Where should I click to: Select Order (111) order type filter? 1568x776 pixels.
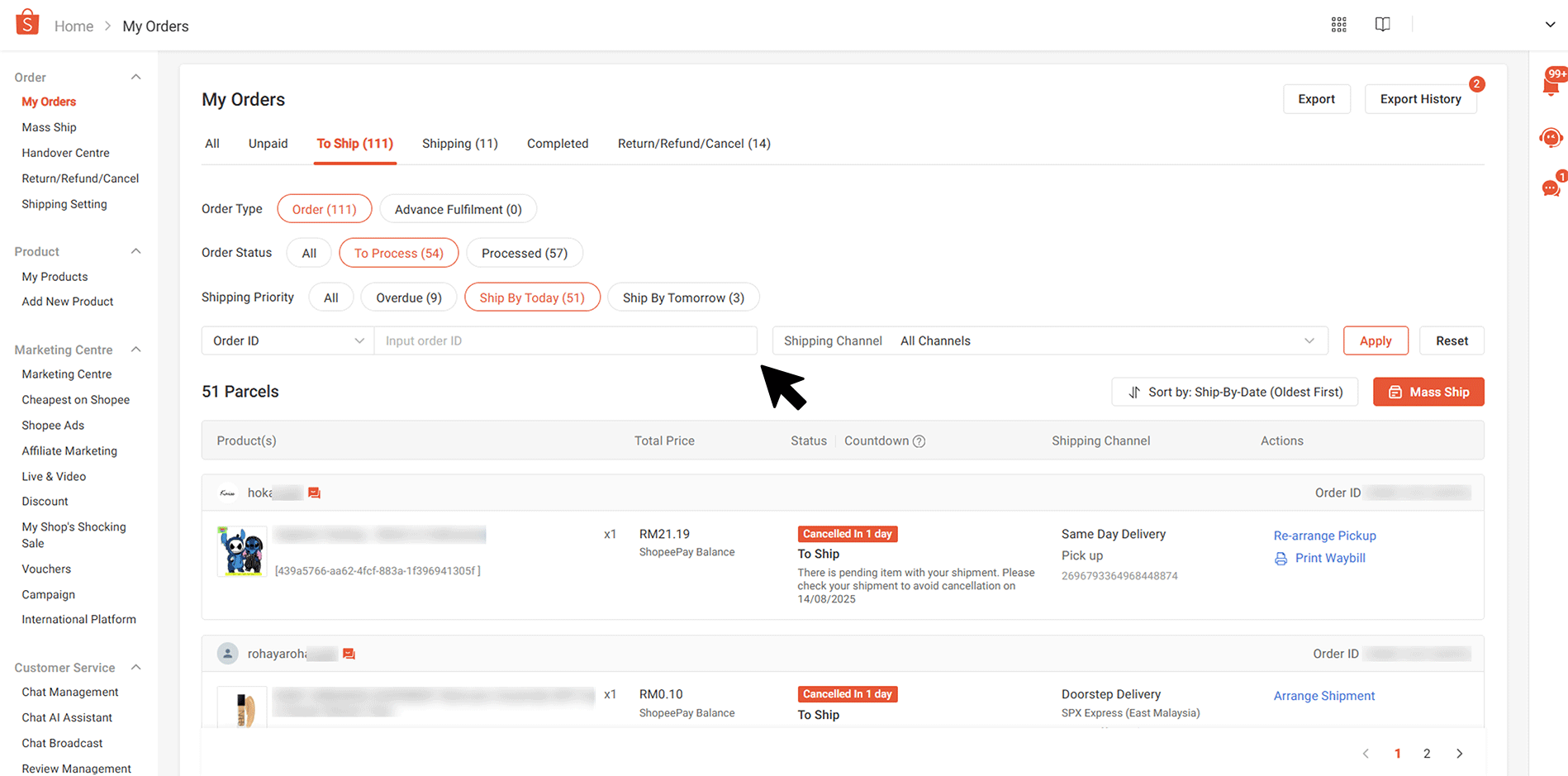325,209
